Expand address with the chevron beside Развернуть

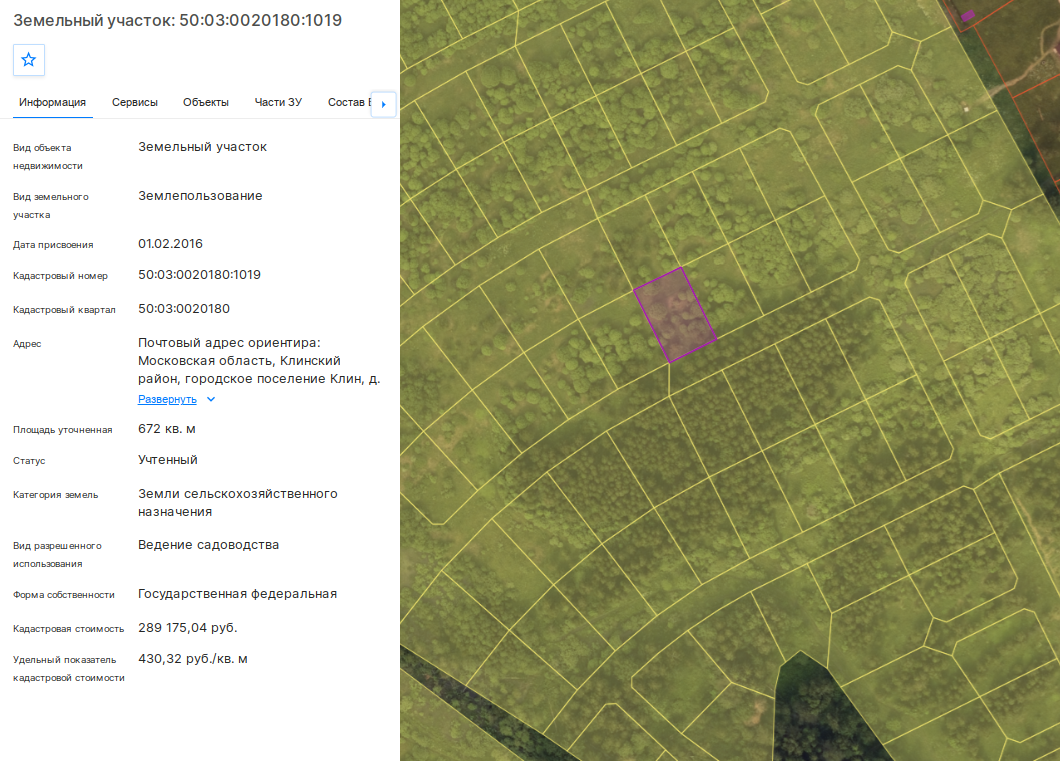point(211,399)
